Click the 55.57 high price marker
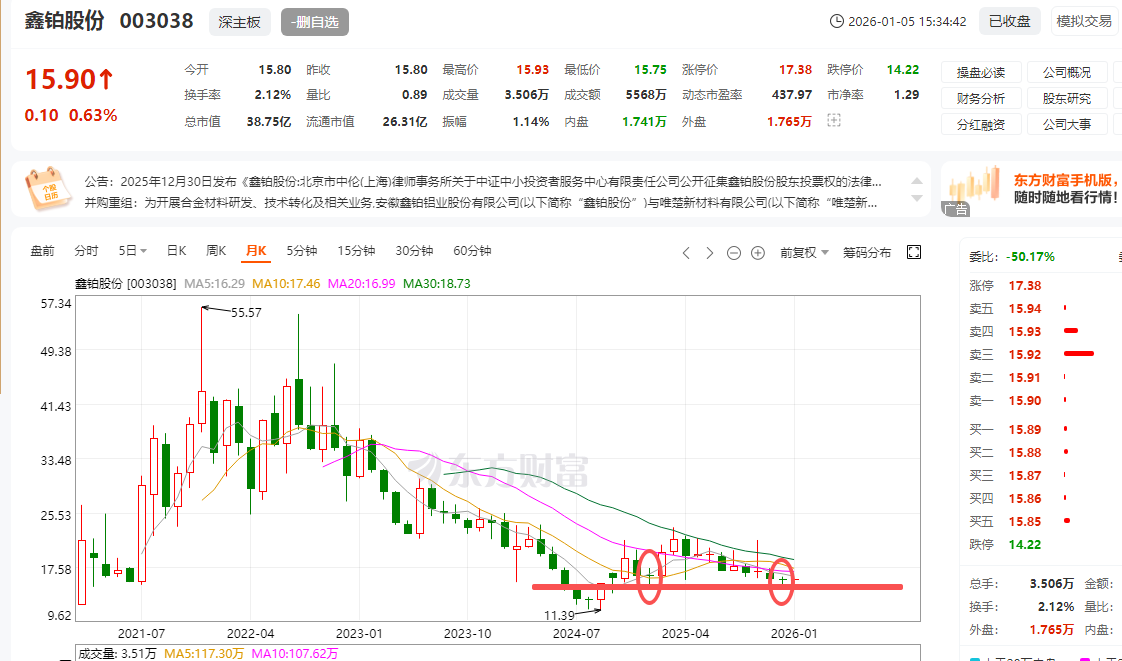The width and height of the screenshot is (1122, 661). coord(245,313)
